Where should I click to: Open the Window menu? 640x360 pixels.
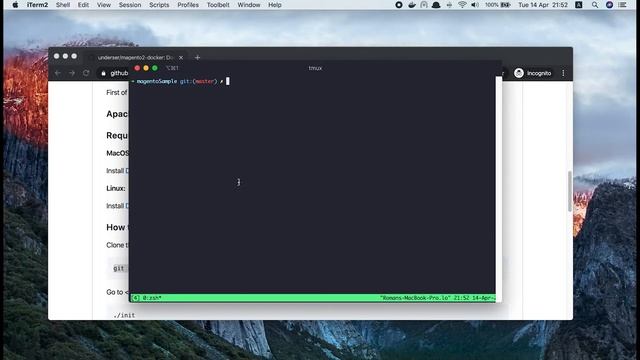point(249,5)
